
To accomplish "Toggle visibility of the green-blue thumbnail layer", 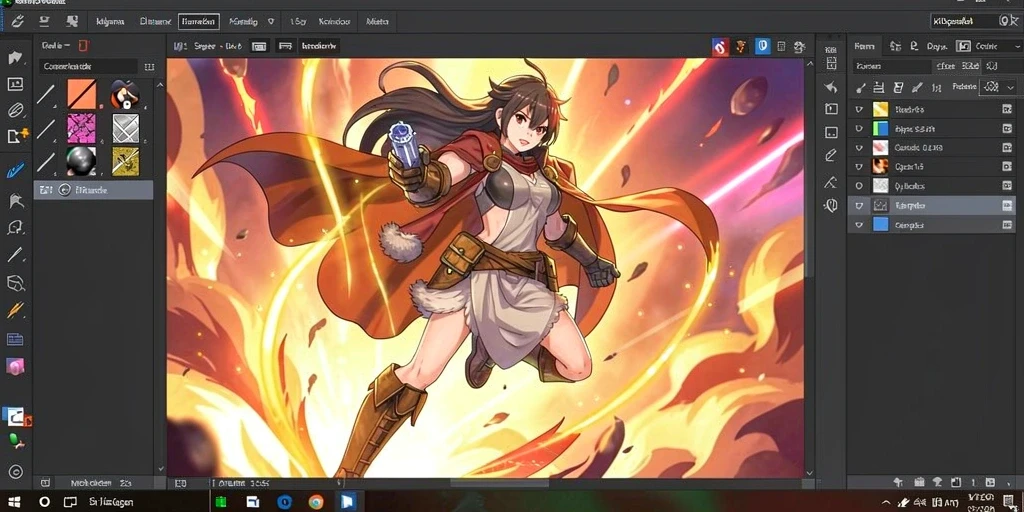I will pos(859,129).
